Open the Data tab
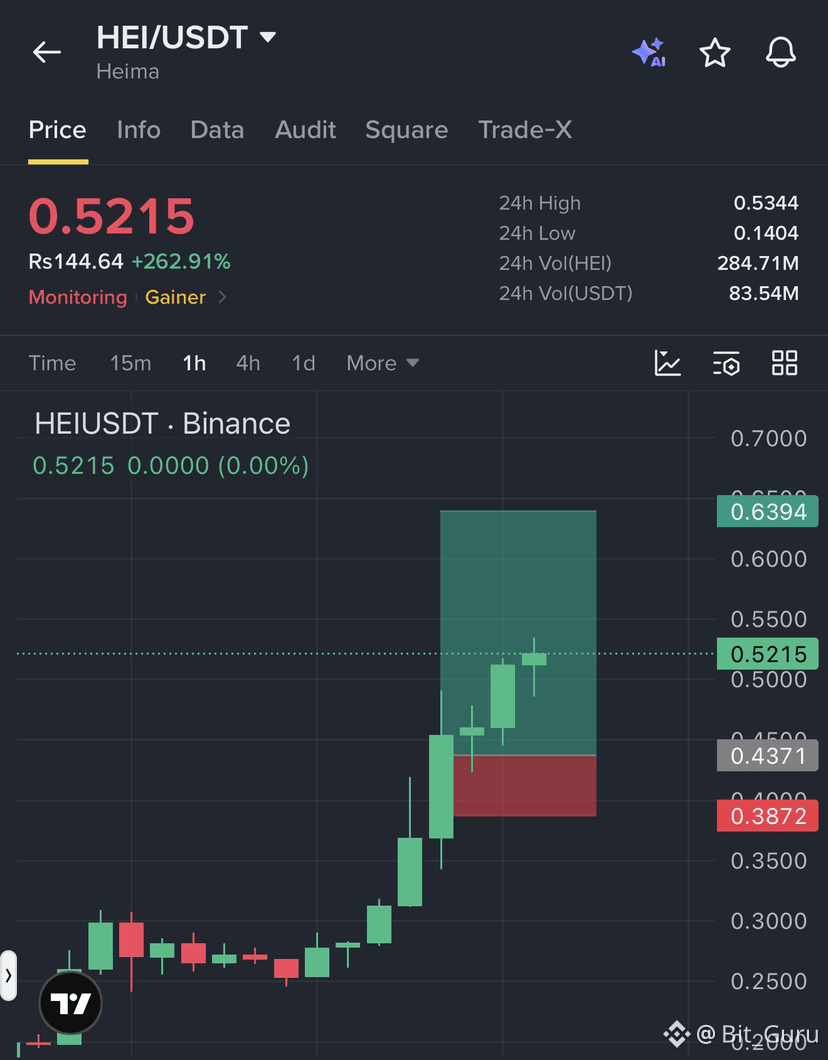This screenshot has width=828, height=1060. (x=217, y=130)
